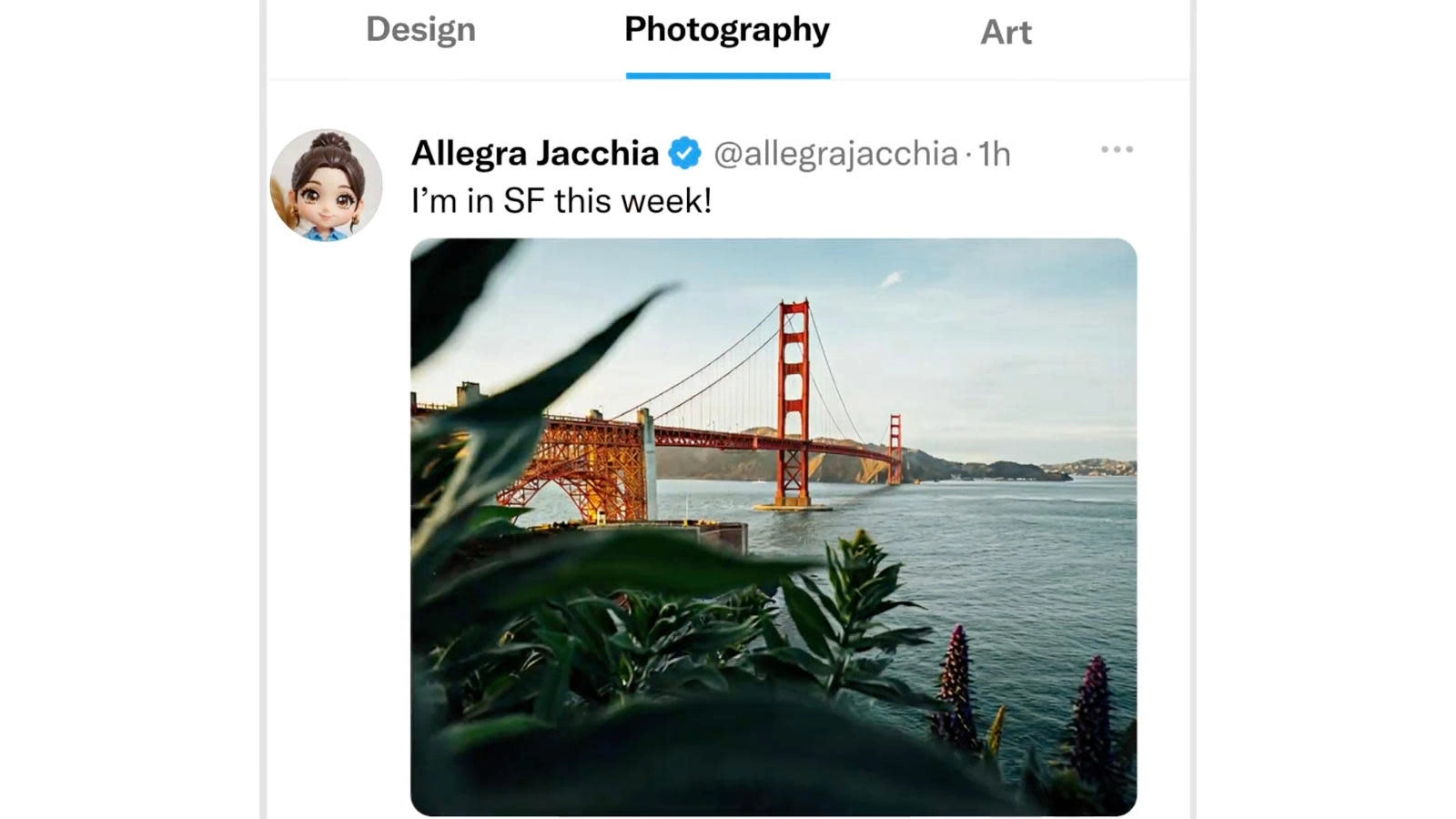The image size is (1456, 819).
Task: Click Allegra Jacchia's profile avatar
Action: click(327, 186)
